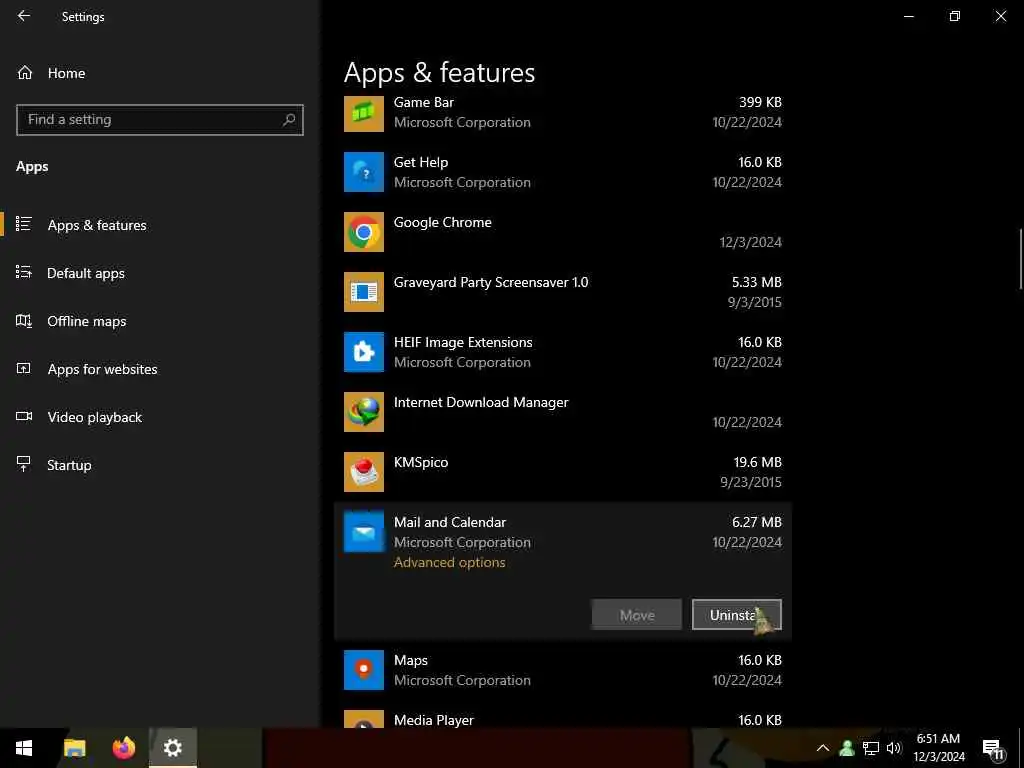
Task: Open File Explorer from taskbar
Action: click(74, 748)
